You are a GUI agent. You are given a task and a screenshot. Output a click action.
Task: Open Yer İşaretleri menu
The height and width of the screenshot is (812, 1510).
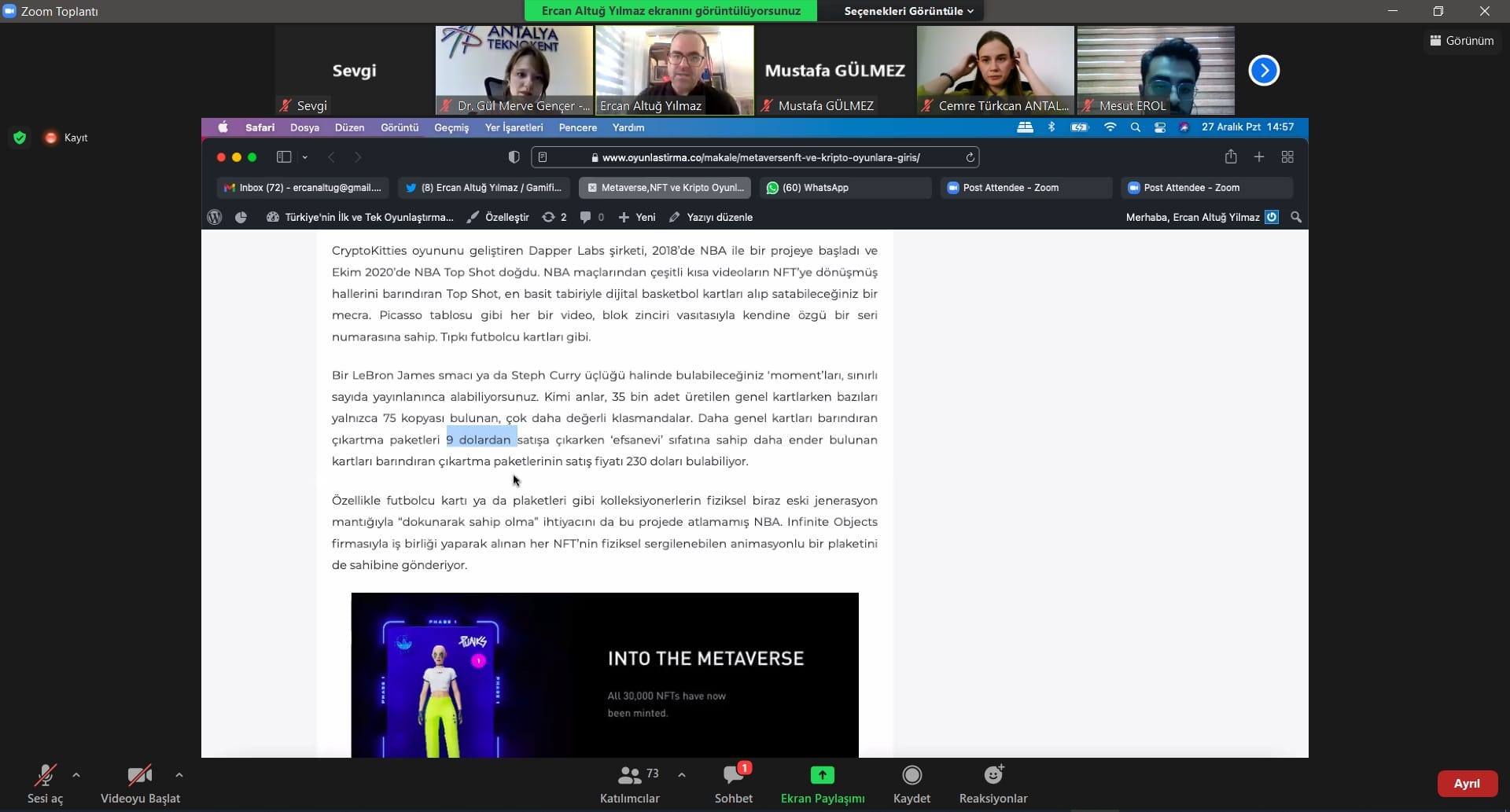(514, 127)
